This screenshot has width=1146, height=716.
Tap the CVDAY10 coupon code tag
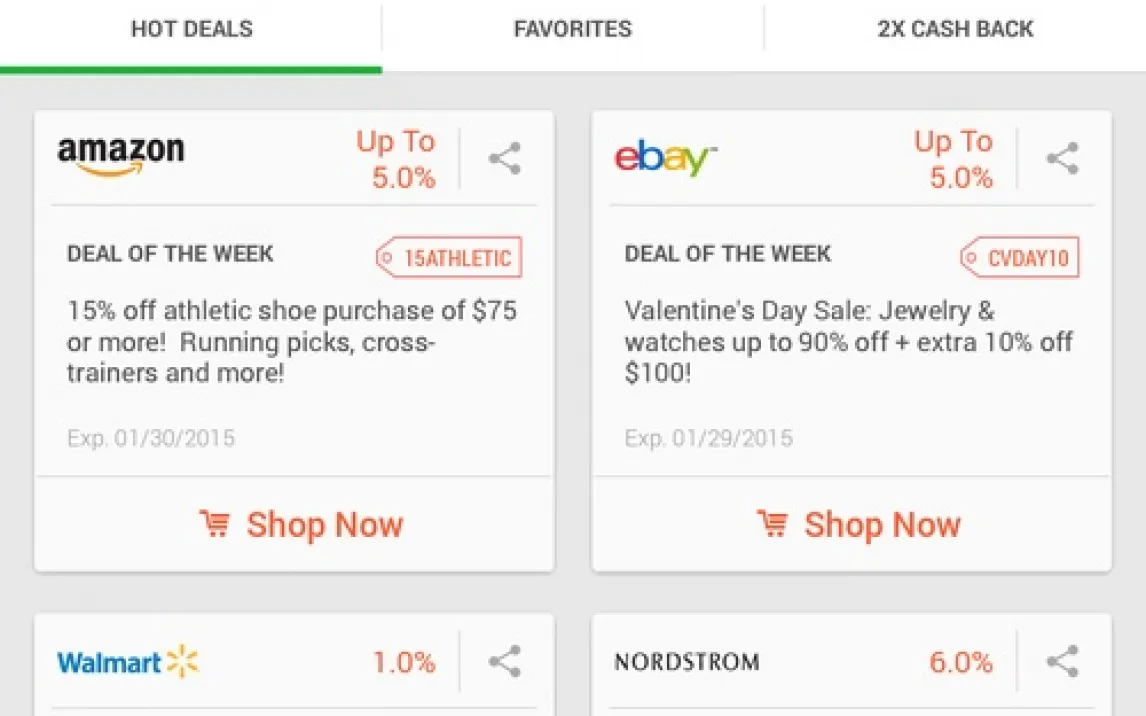click(x=1019, y=258)
